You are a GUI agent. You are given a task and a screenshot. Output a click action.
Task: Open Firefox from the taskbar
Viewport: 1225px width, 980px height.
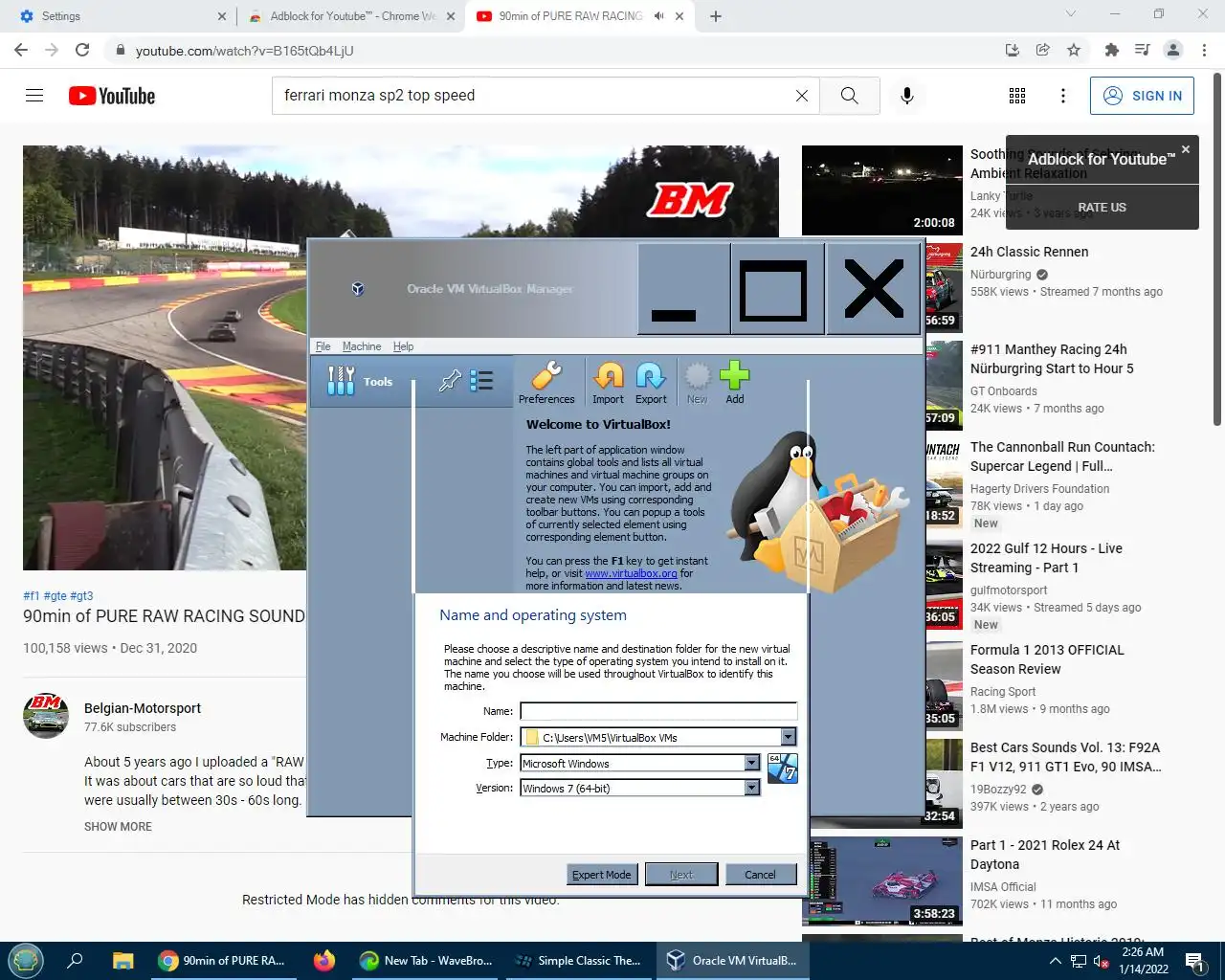click(x=324, y=960)
